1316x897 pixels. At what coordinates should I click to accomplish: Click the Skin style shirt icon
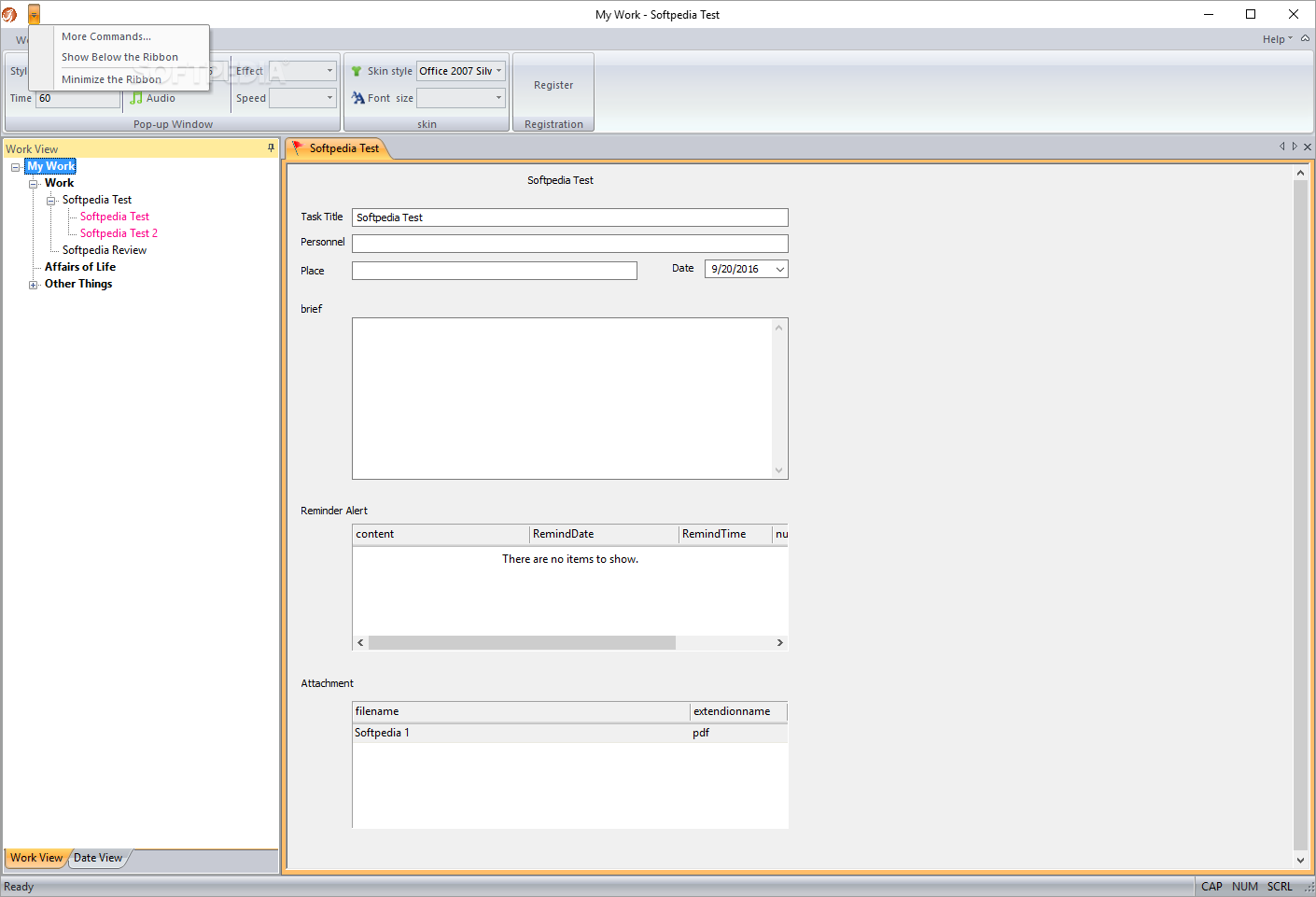(357, 71)
